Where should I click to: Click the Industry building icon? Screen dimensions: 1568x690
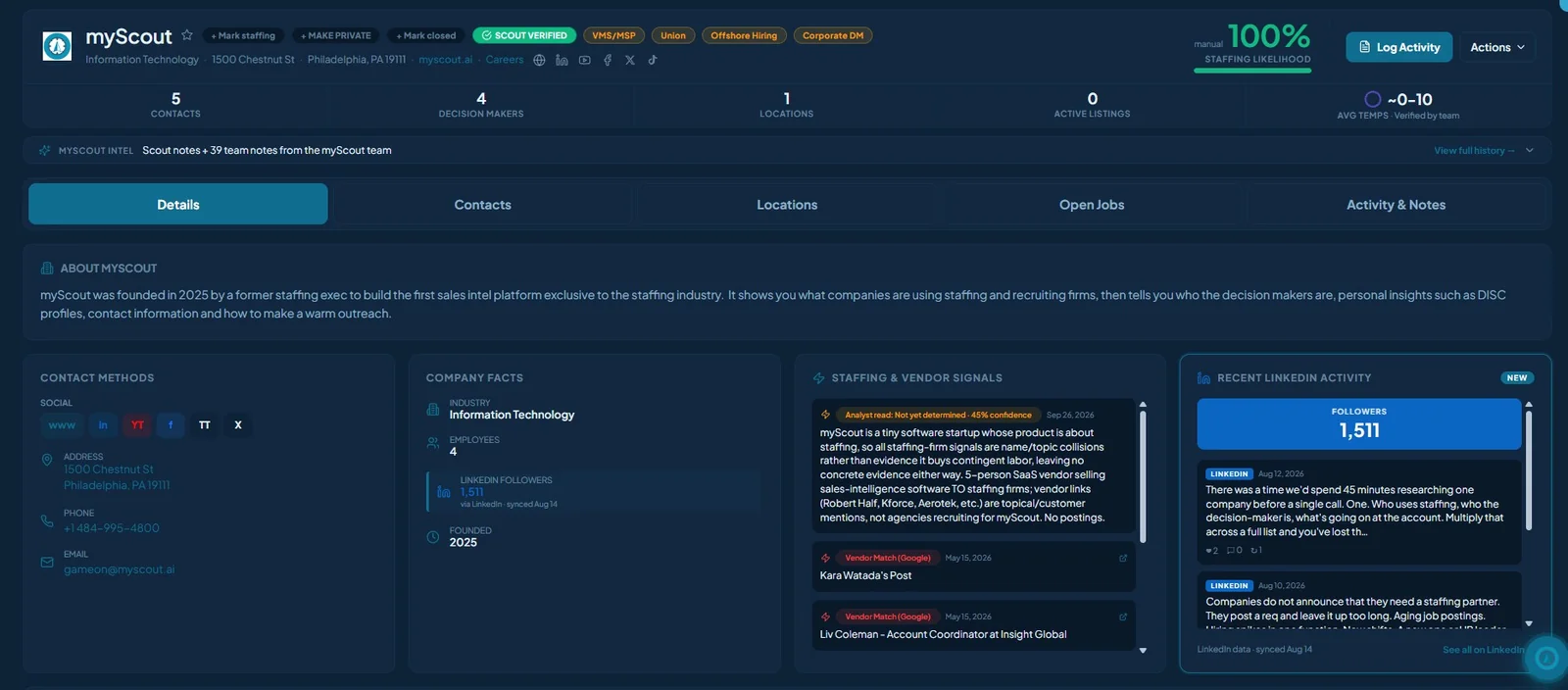pos(433,409)
